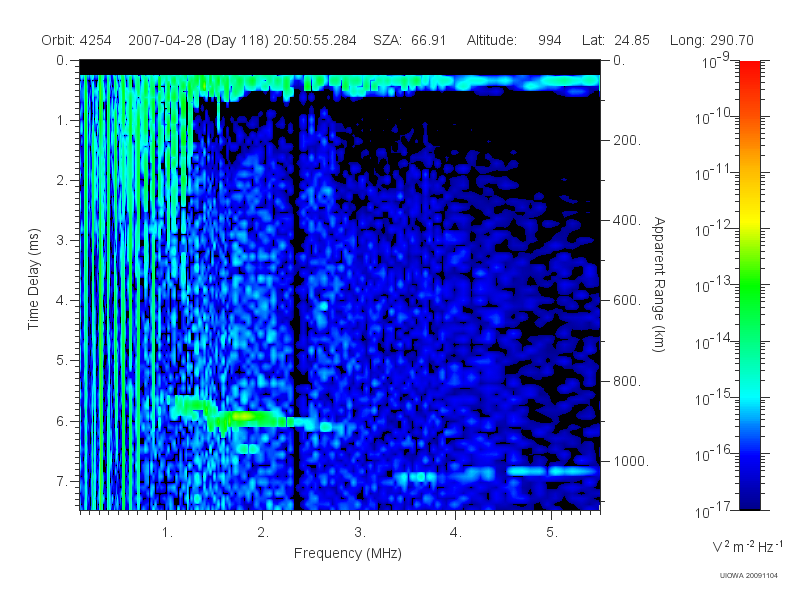Click the 'UIOWA 20091104' credit text
This screenshot has width=800, height=600.
click(x=748, y=576)
